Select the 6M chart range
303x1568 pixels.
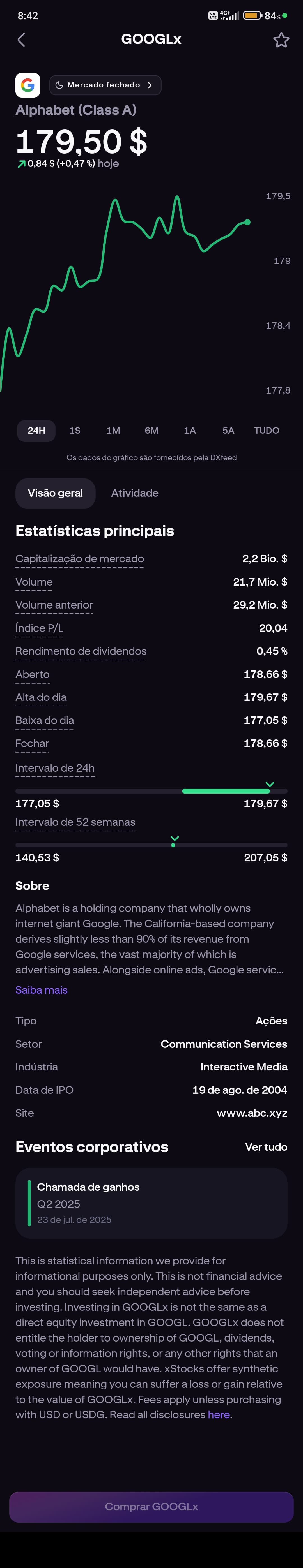151,430
